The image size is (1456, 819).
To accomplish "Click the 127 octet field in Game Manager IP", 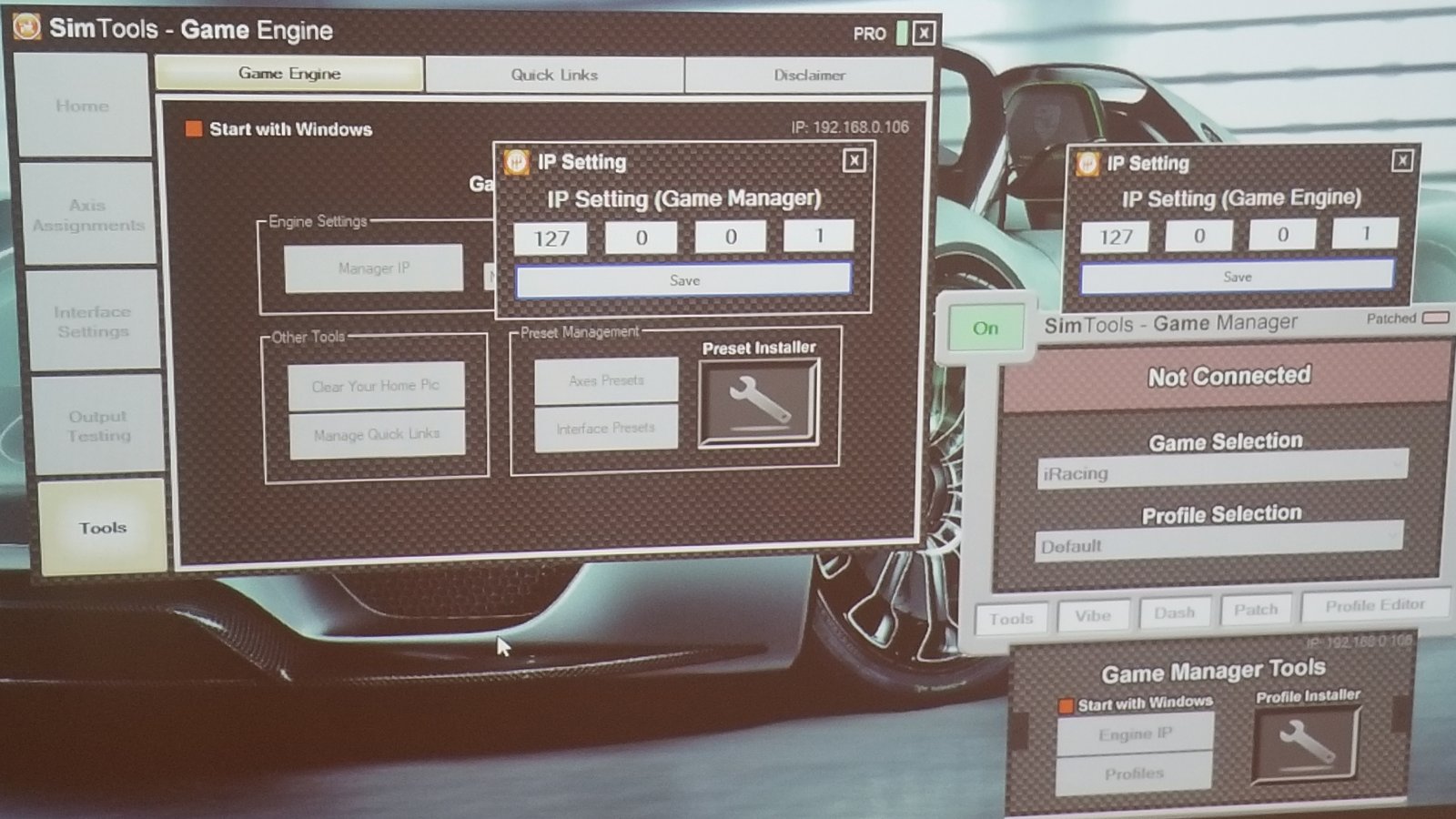I will tap(551, 238).
